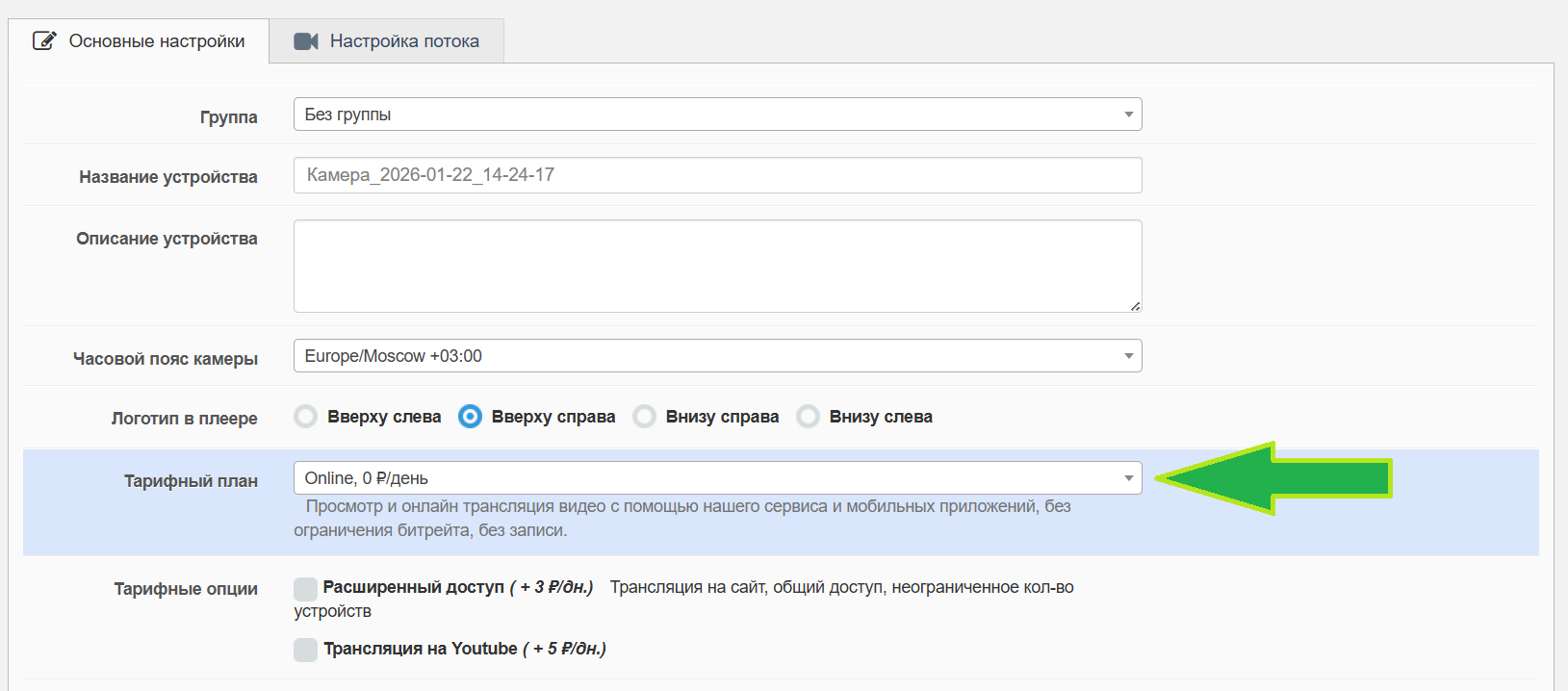This screenshot has height=691, width=1568.
Task: Focus the Название устройства input field
Action: click(x=717, y=175)
